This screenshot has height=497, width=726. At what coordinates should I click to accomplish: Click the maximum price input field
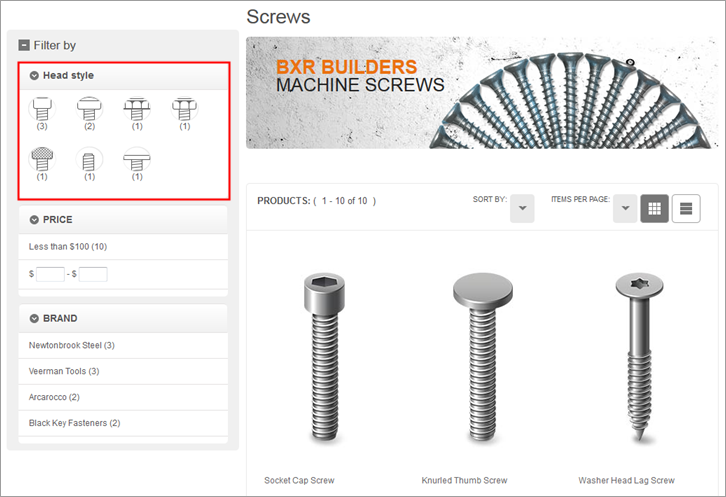93,274
